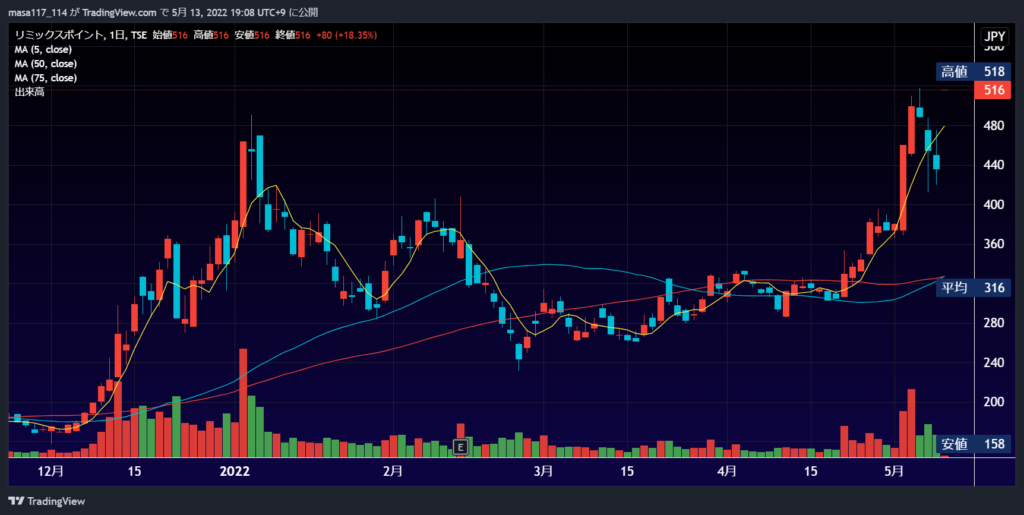Screen dimensions: 1024x515
Task: Click the red 516 current price label
Action: 993,90
